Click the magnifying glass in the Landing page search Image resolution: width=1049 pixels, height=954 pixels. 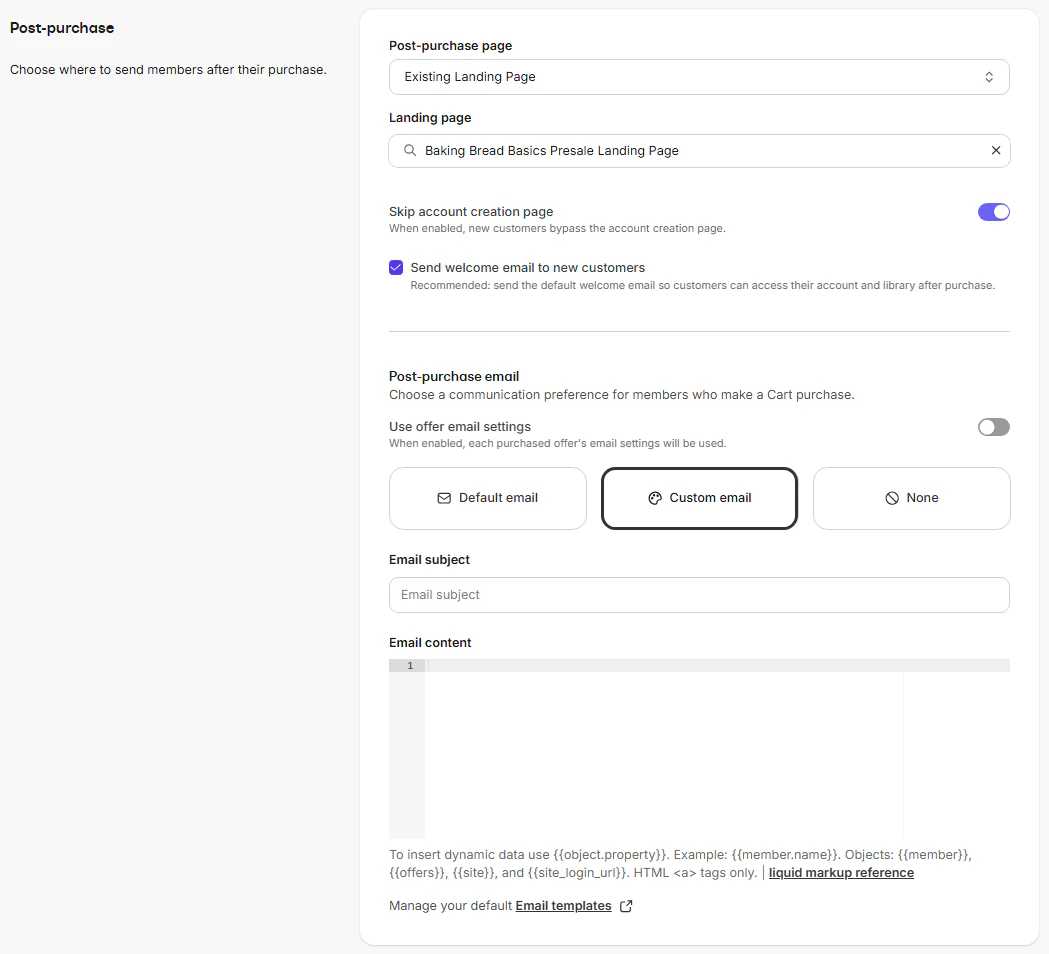pos(408,149)
